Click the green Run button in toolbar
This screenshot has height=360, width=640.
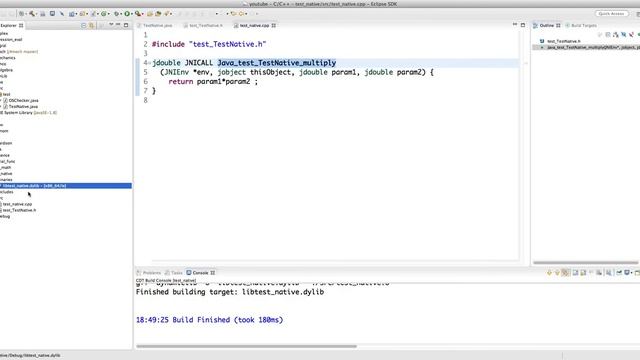pyautogui.click(x=127, y=13)
